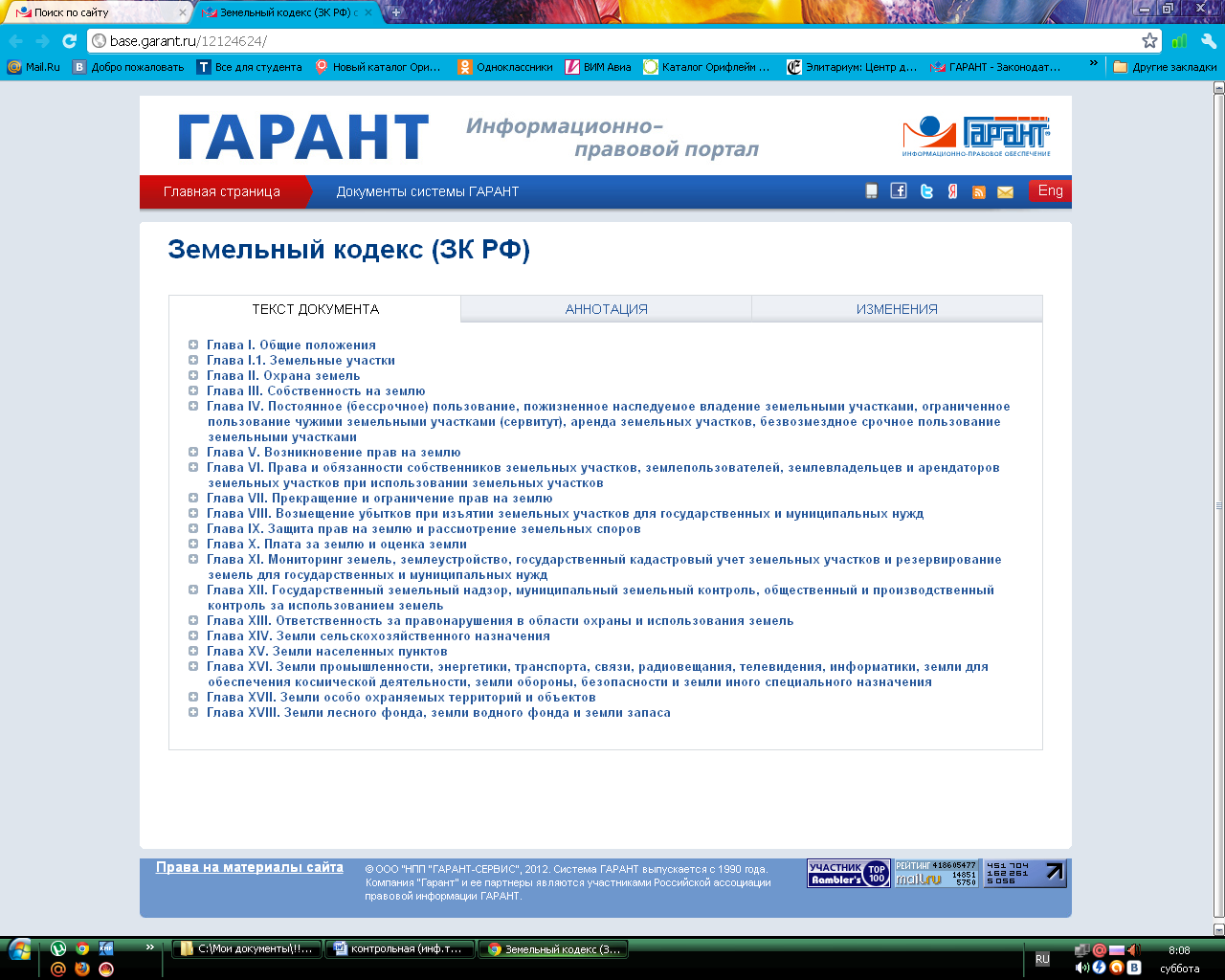Expand Глава I.1. Земельные участки
Viewport: 1225px width, 980px height.
point(193,360)
